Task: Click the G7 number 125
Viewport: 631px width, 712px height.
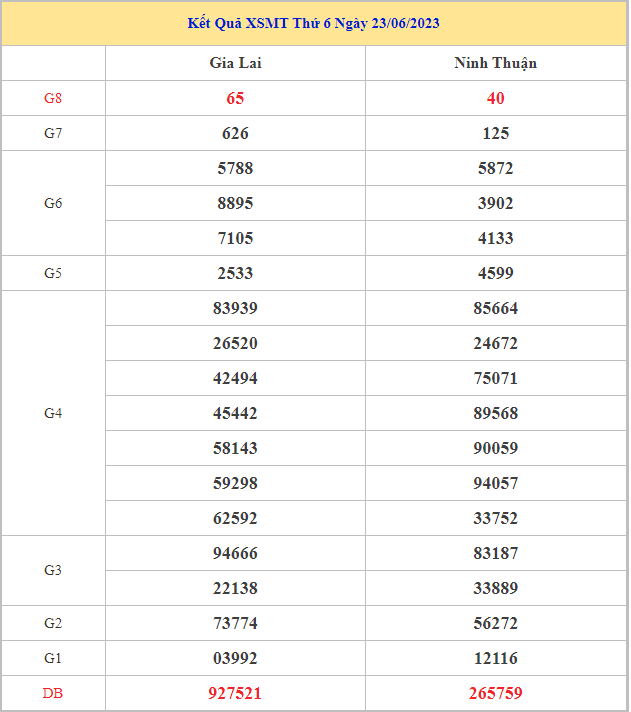Action: pos(495,133)
